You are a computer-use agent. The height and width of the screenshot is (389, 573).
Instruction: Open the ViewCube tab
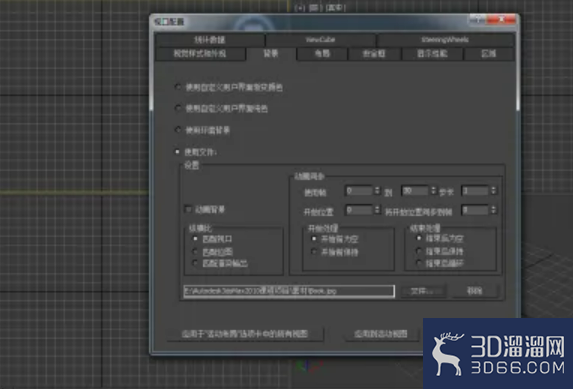tap(320, 40)
